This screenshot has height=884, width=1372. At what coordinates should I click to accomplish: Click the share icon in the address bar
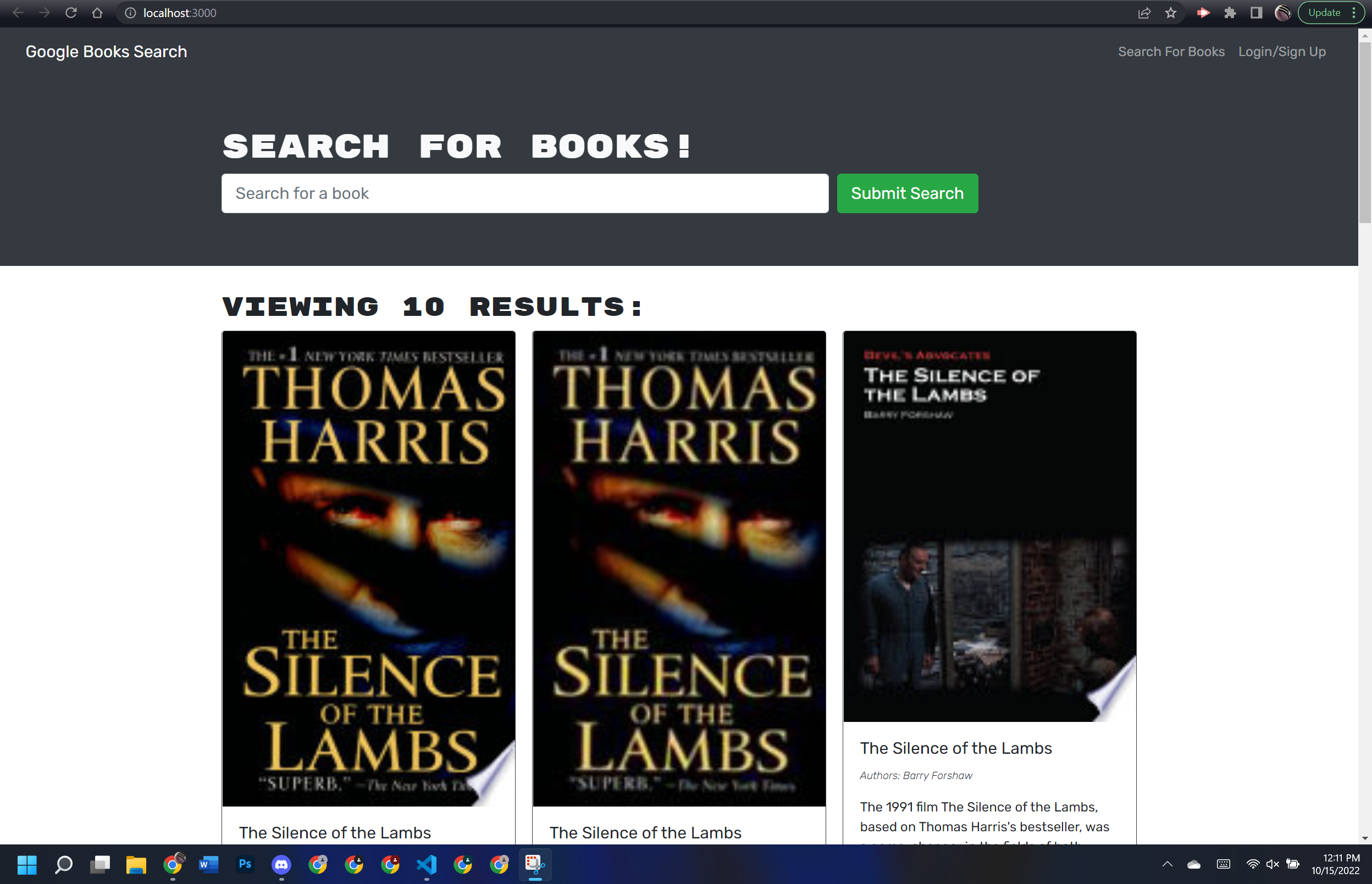point(1144,13)
